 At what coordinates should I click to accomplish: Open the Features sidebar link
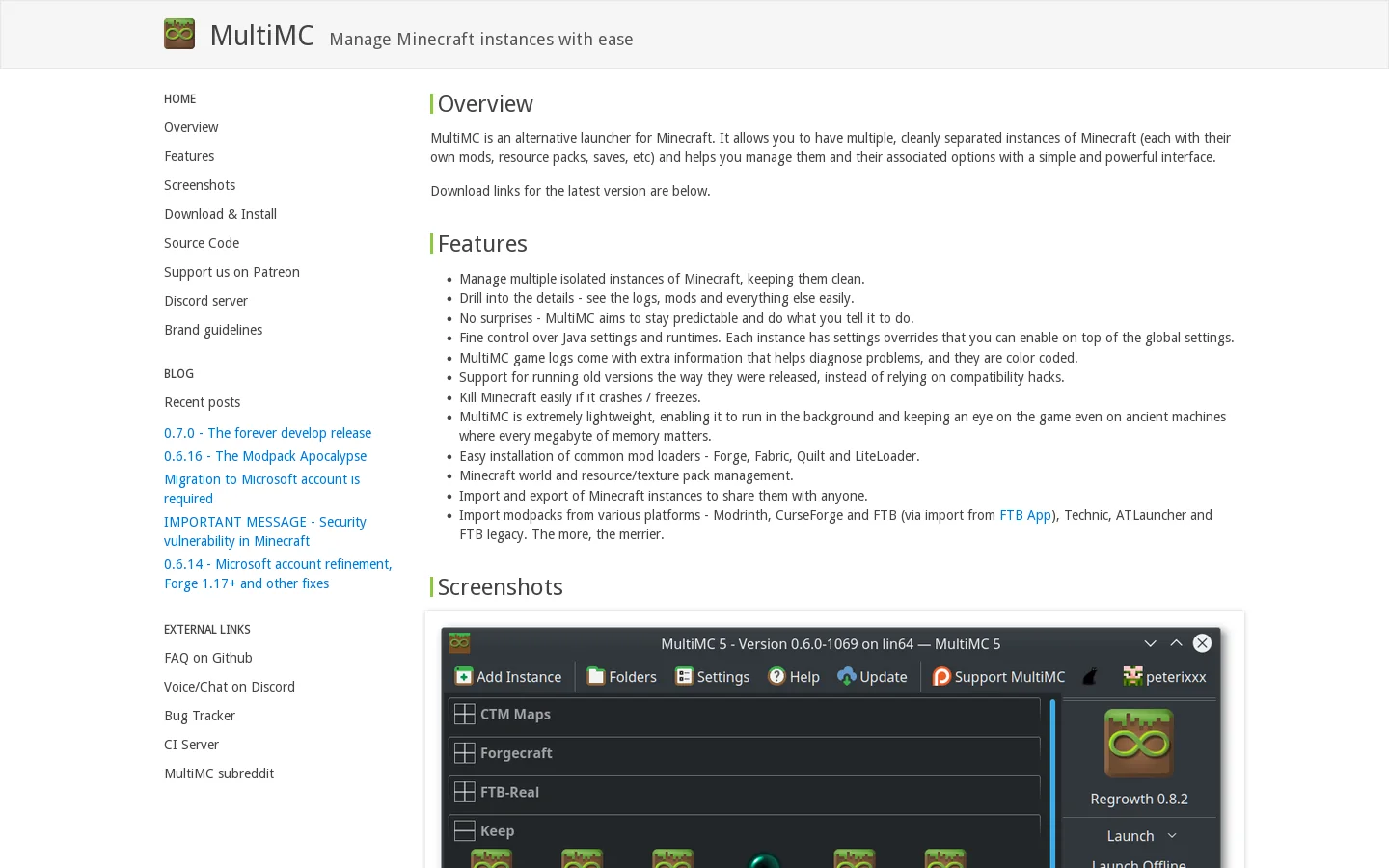(x=189, y=156)
